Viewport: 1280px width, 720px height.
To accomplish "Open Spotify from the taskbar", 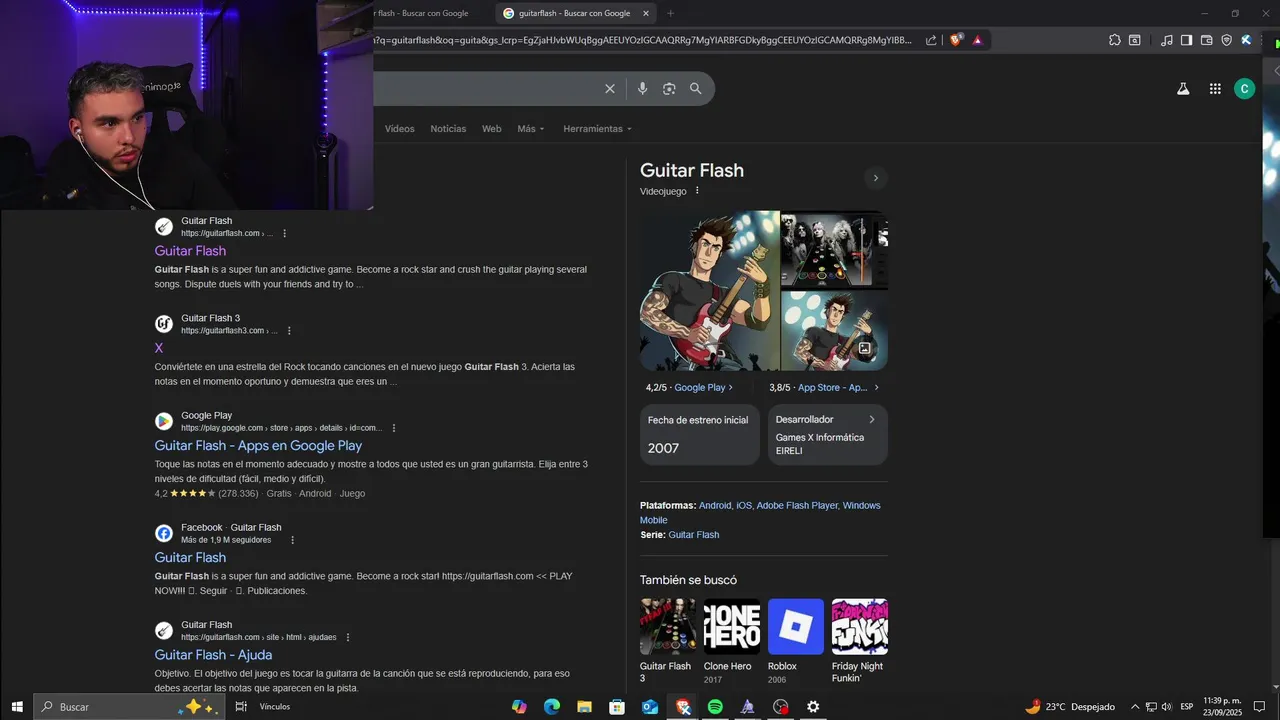I will pos(715,707).
